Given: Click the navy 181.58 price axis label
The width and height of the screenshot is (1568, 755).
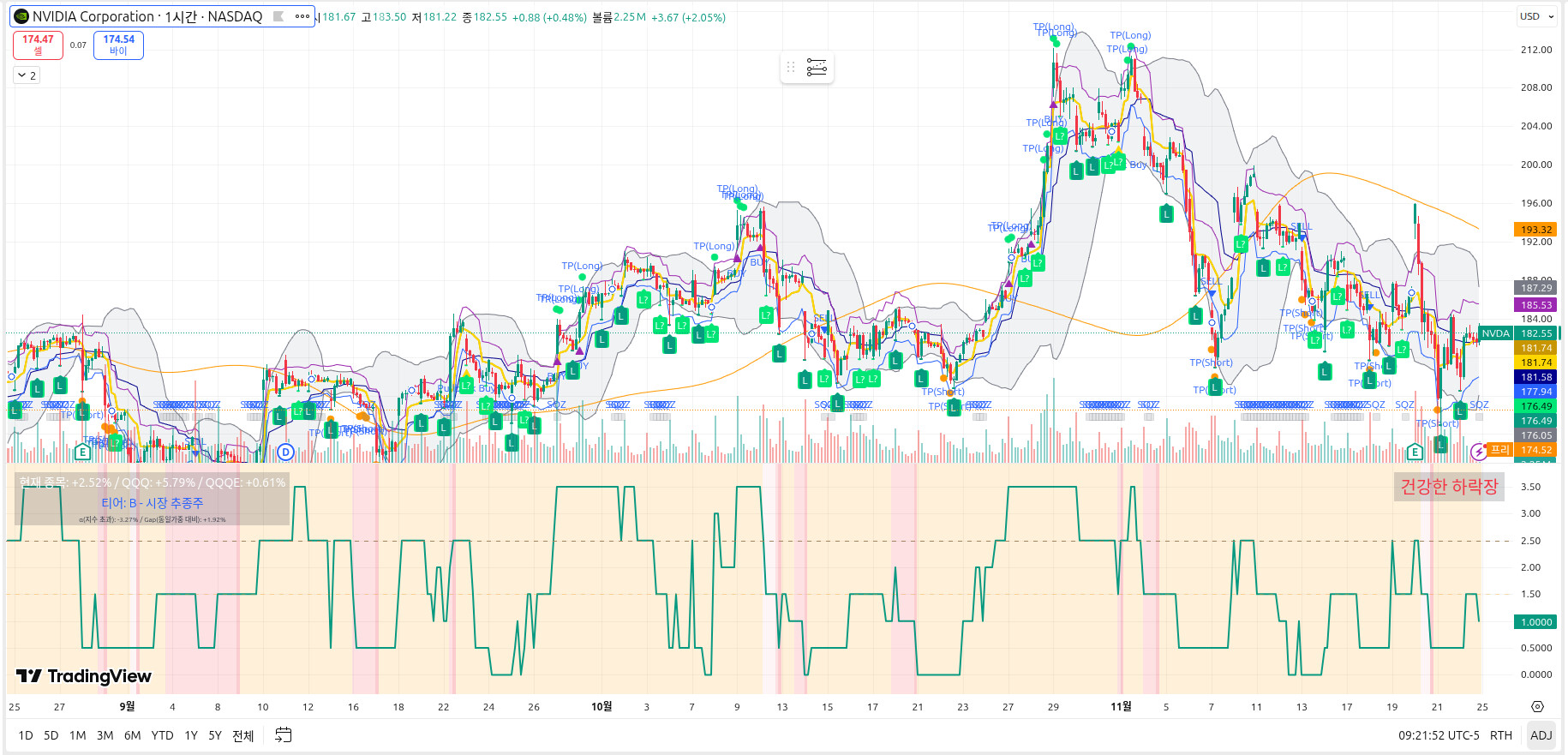Looking at the screenshot, I should point(1536,377).
